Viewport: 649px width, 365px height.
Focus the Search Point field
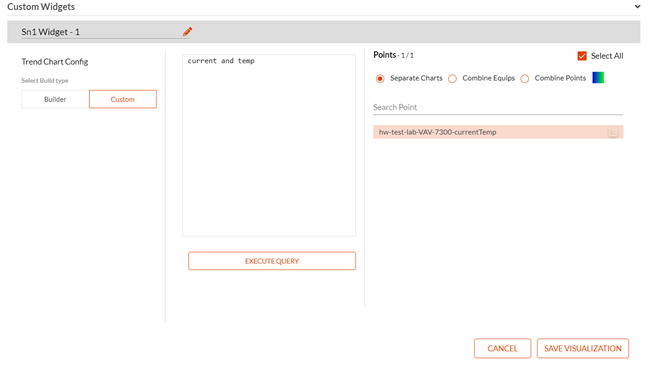pyautogui.click(x=498, y=108)
